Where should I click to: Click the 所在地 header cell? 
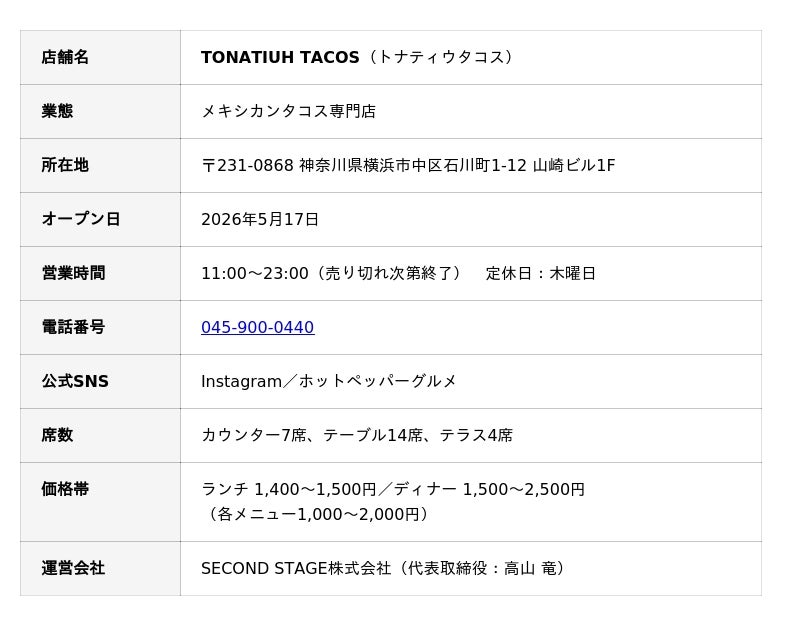101,166
